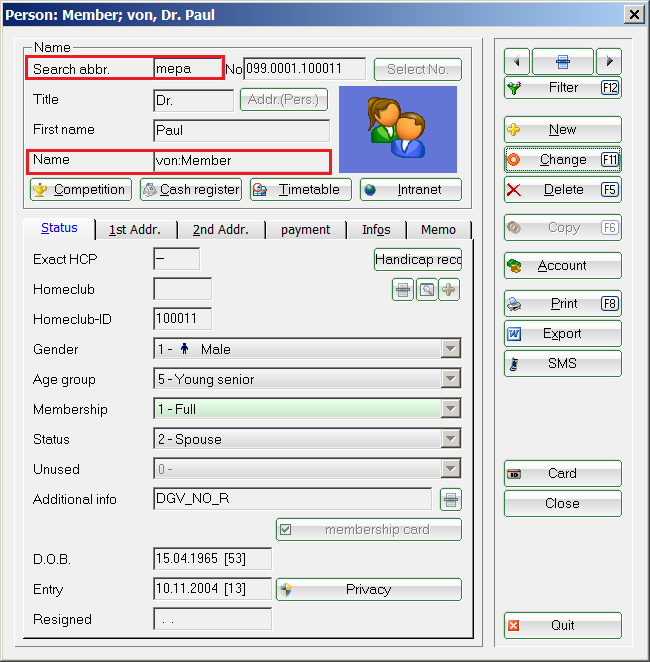Expand the Membership dropdown
The image size is (650, 662).
tap(451, 409)
